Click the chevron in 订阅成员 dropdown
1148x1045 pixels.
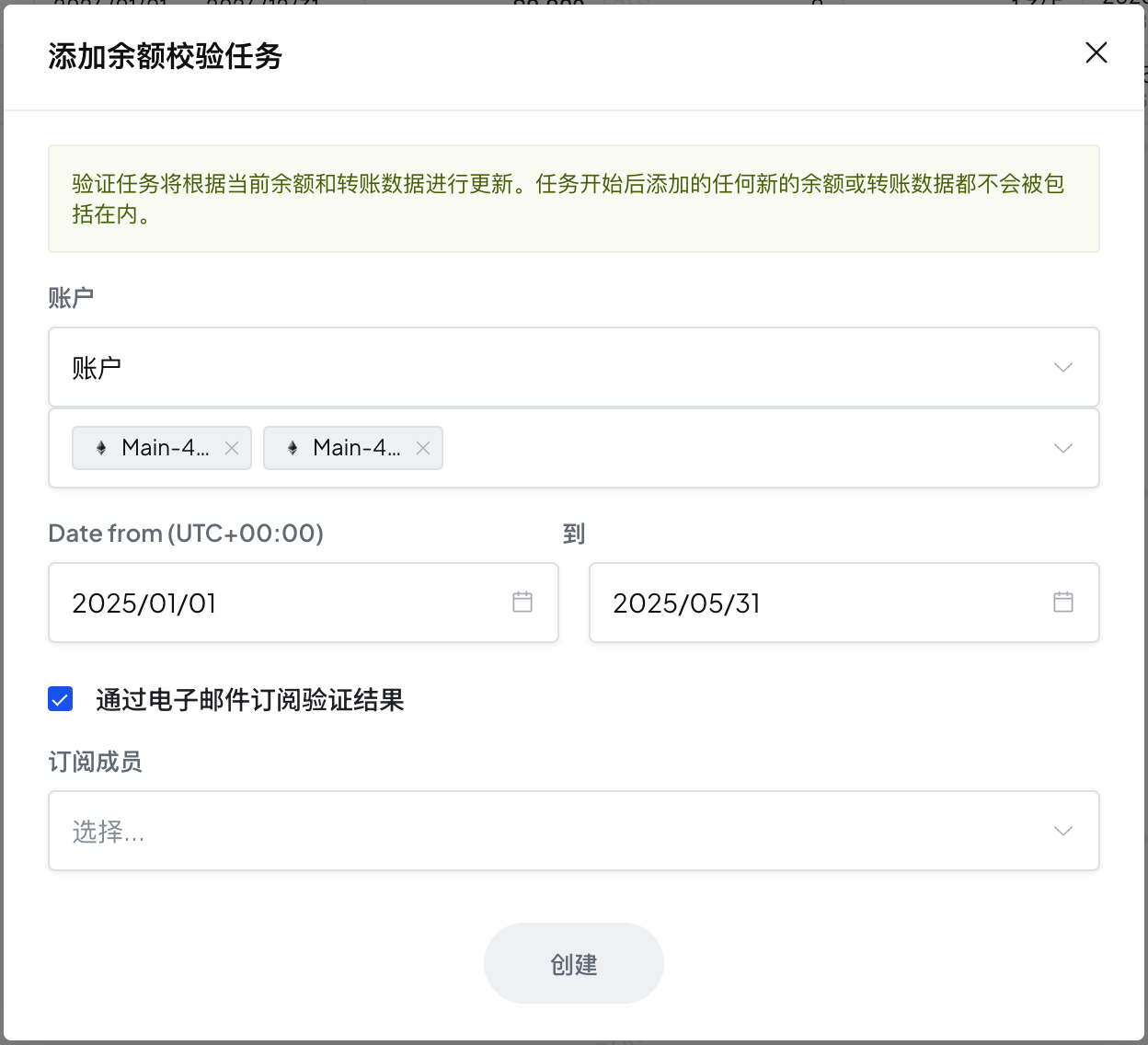1062,832
